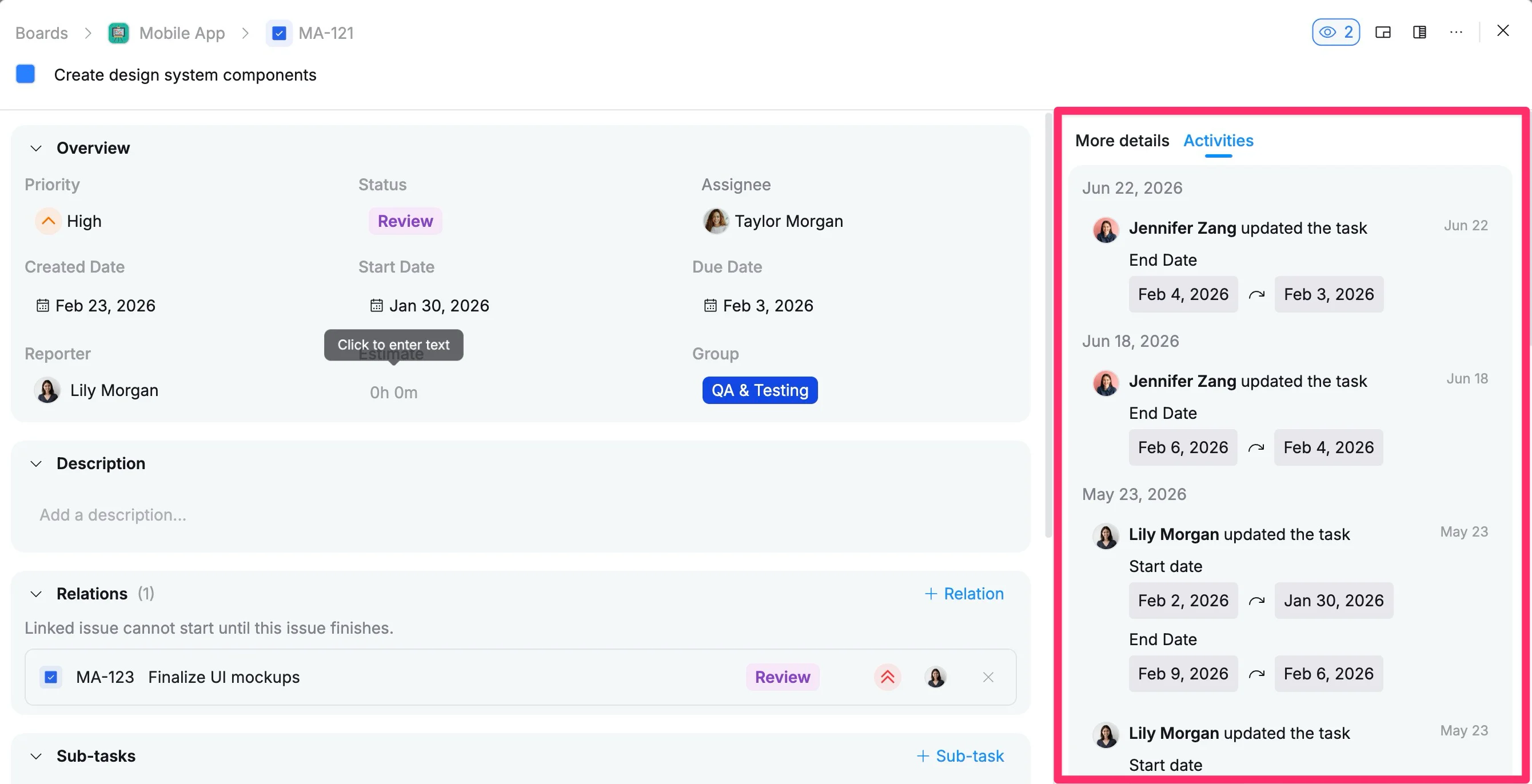Edit the task title Create design system components
Screen dimensions: 1532x784
(185, 75)
